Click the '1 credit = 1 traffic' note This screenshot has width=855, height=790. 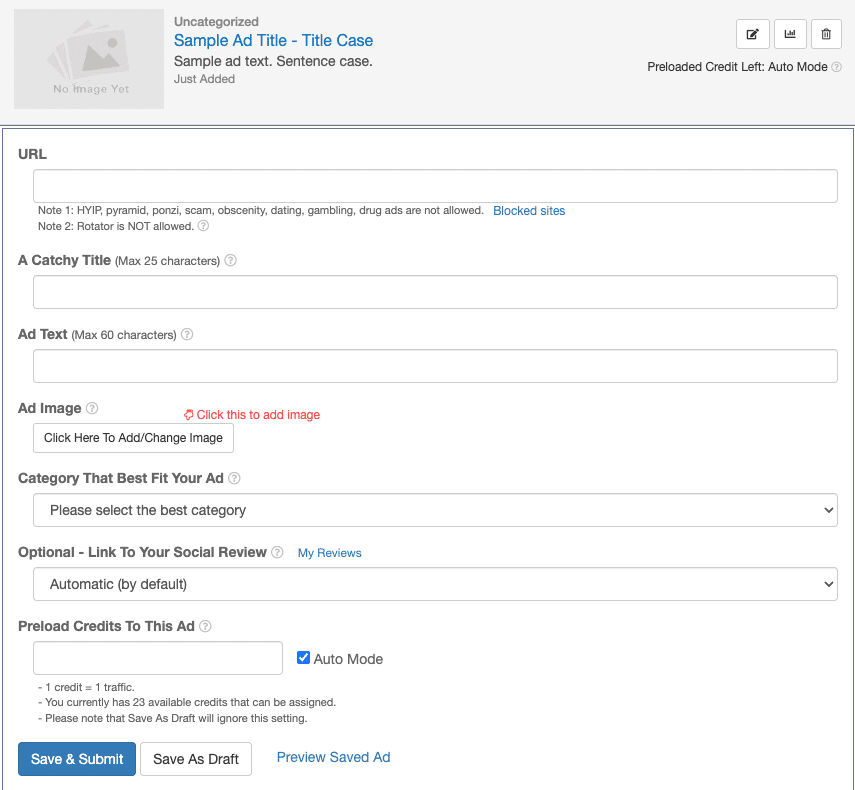pos(86,687)
